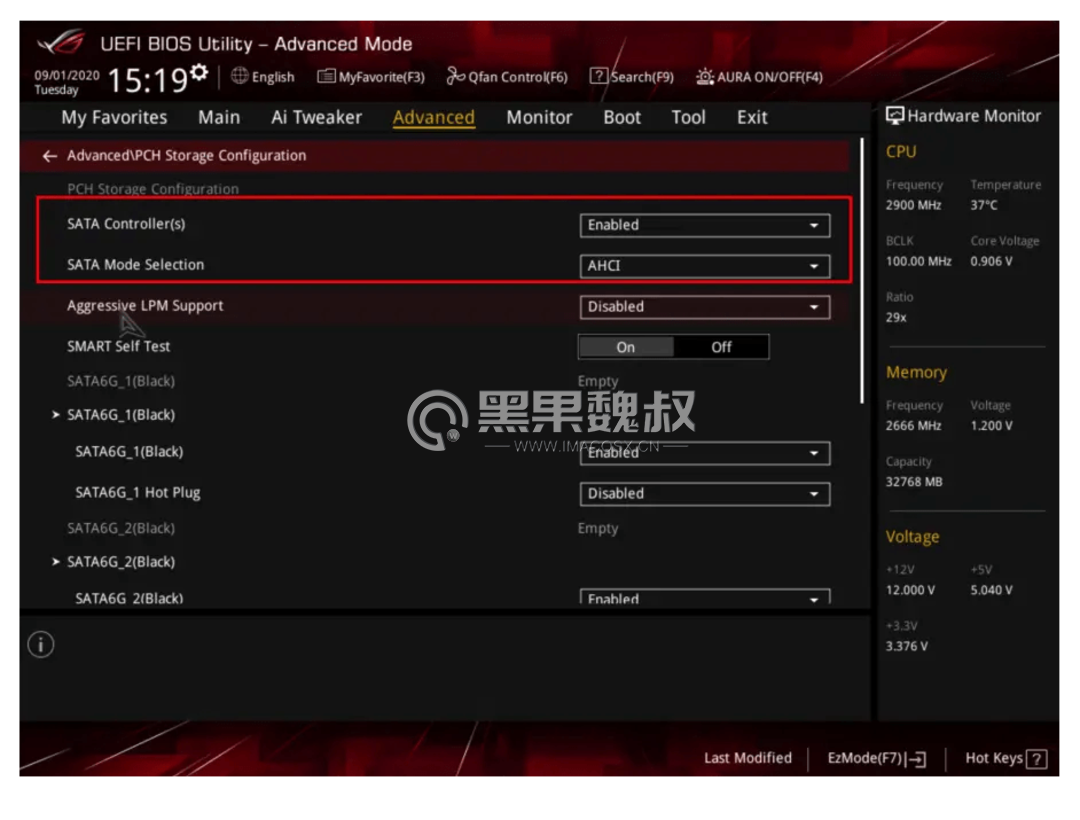Click Aggressive LPM Support label
The height and width of the screenshot is (820, 1080).
145,306
